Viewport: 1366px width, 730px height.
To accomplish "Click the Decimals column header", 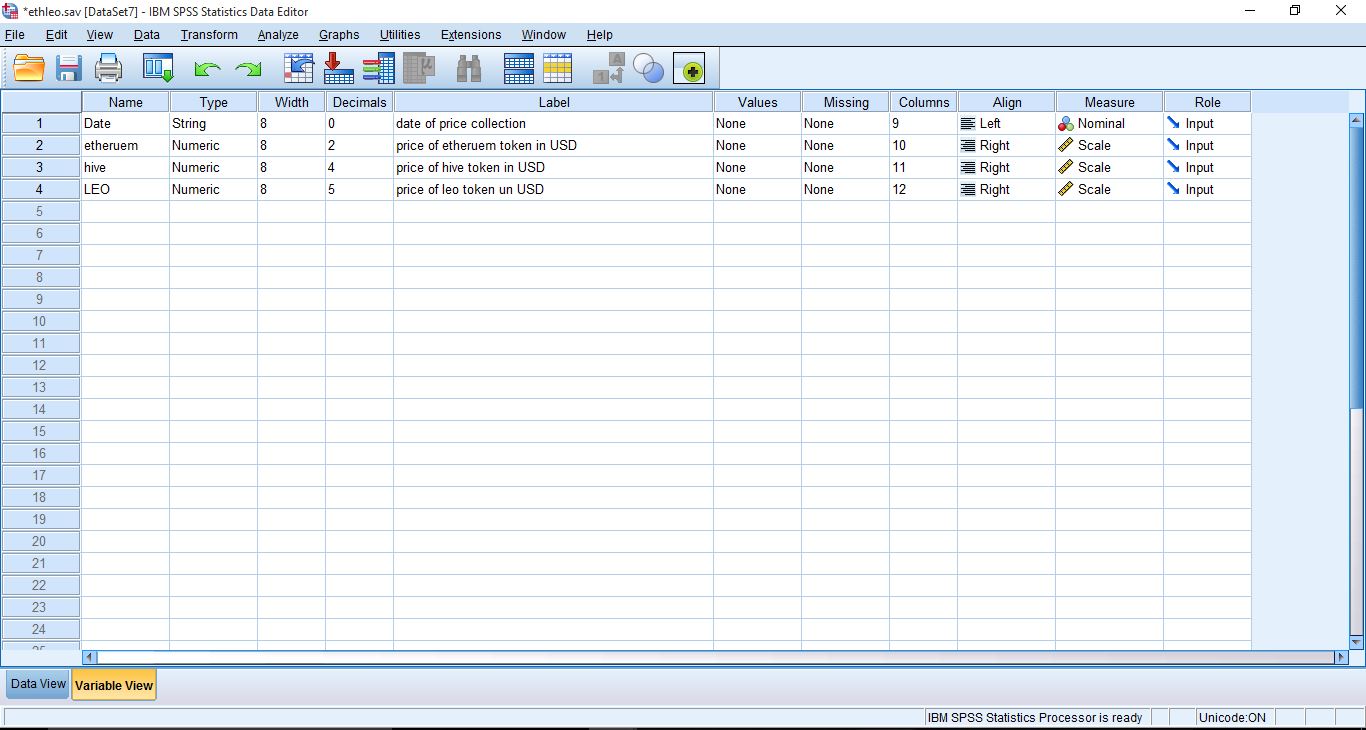I will pos(359,102).
